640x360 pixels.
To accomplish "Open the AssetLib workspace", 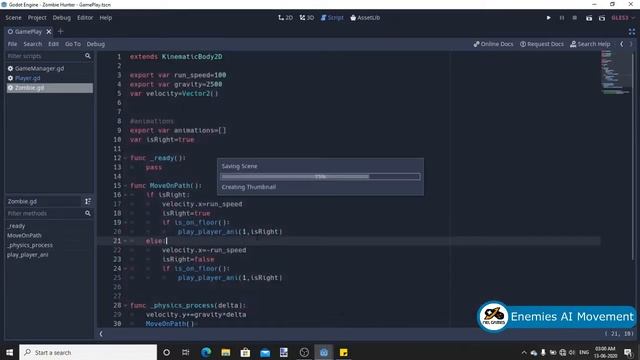I will [x=365, y=18].
